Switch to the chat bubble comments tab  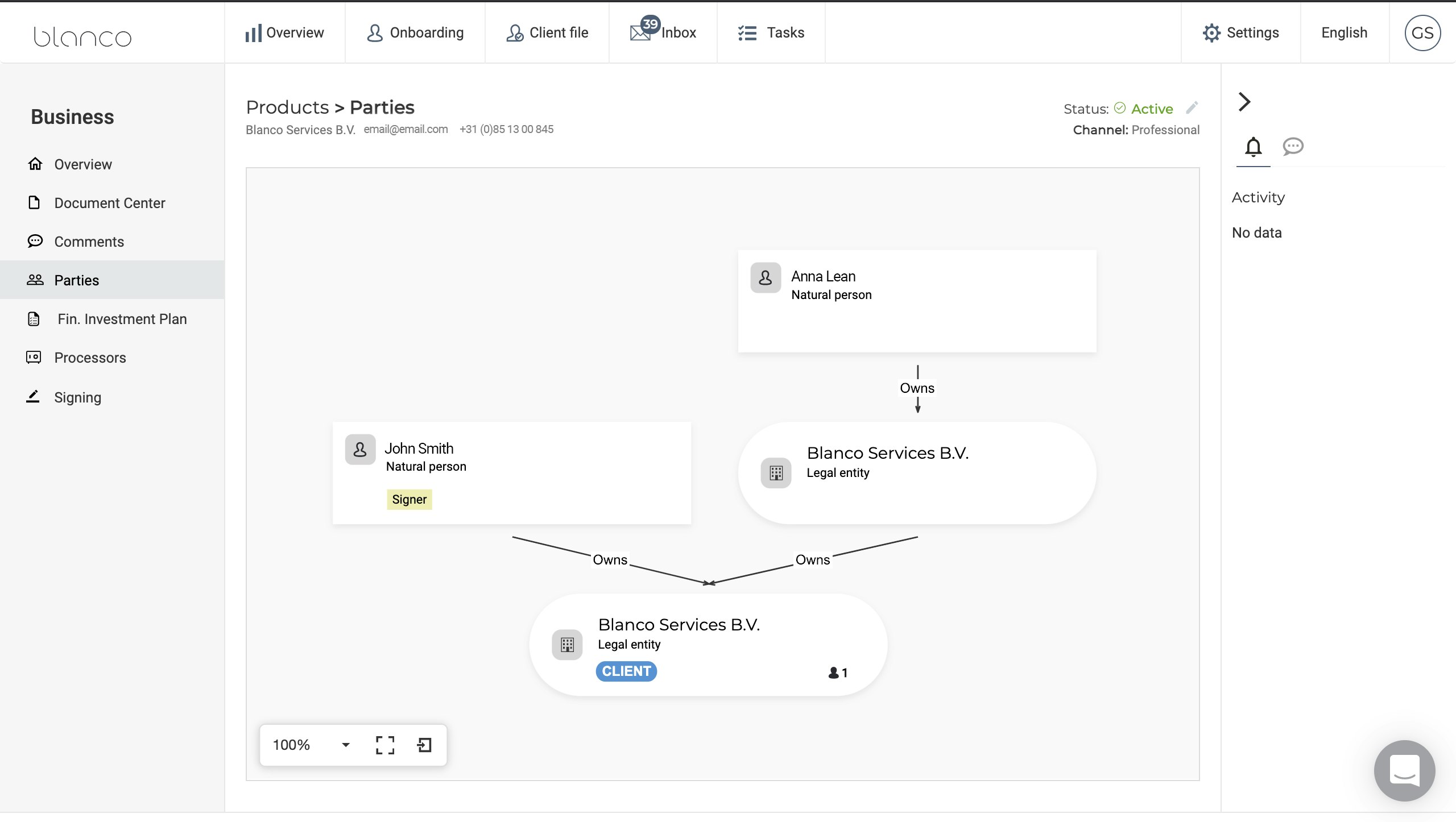coord(1293,147)
